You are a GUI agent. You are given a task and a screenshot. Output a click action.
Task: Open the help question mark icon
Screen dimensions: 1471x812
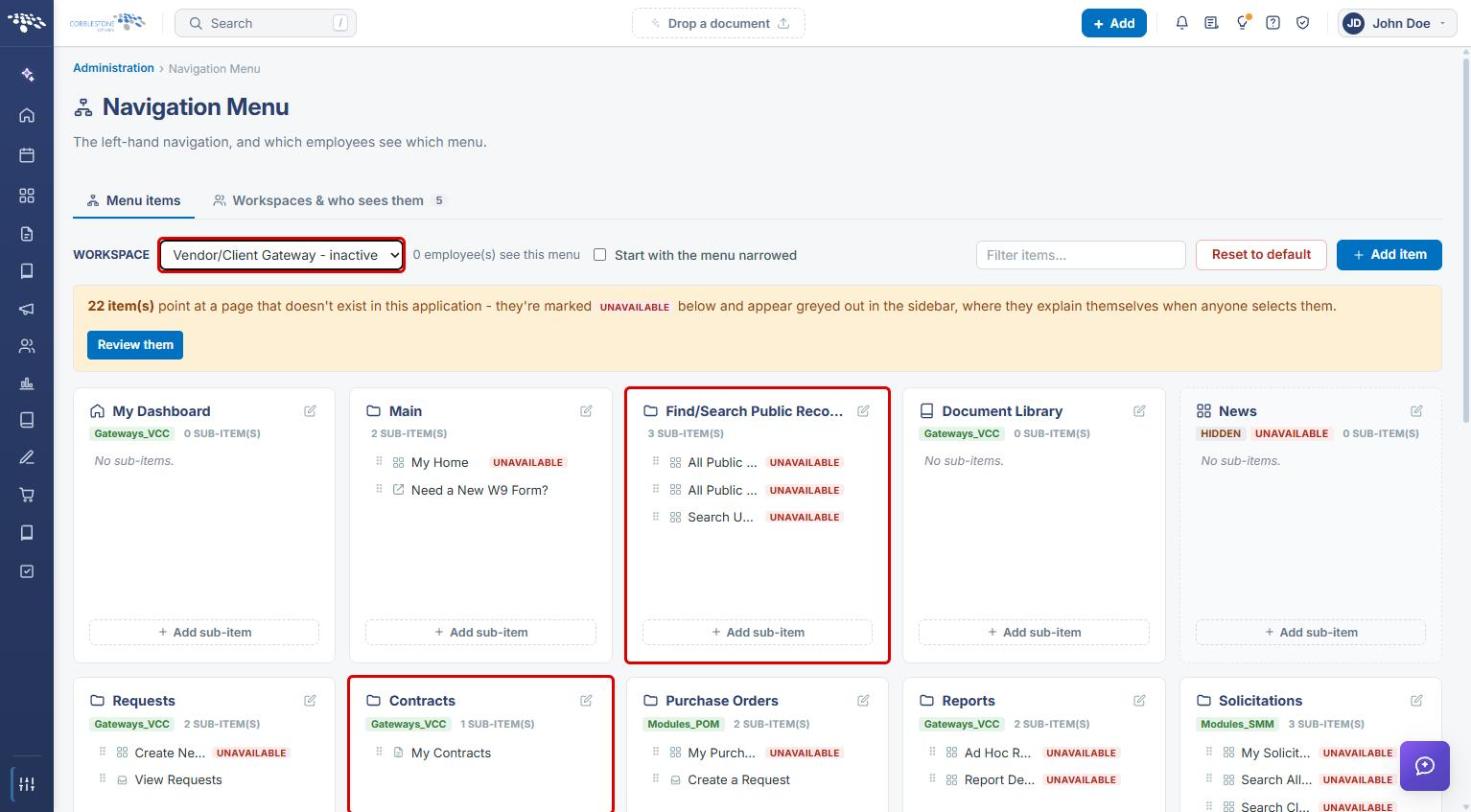pos(1273,23)
